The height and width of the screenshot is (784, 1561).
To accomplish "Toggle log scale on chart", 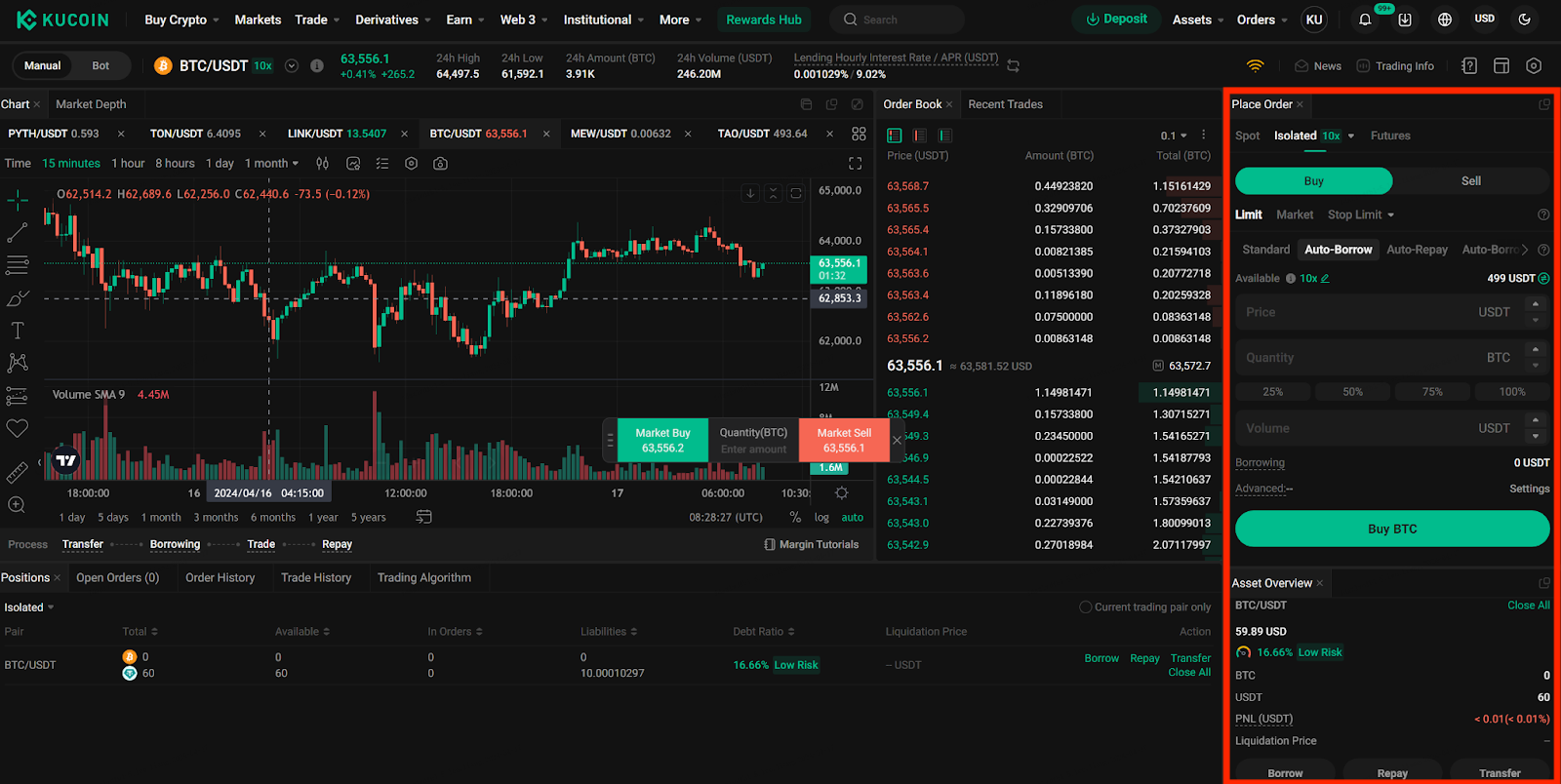I will click(822, 518).
